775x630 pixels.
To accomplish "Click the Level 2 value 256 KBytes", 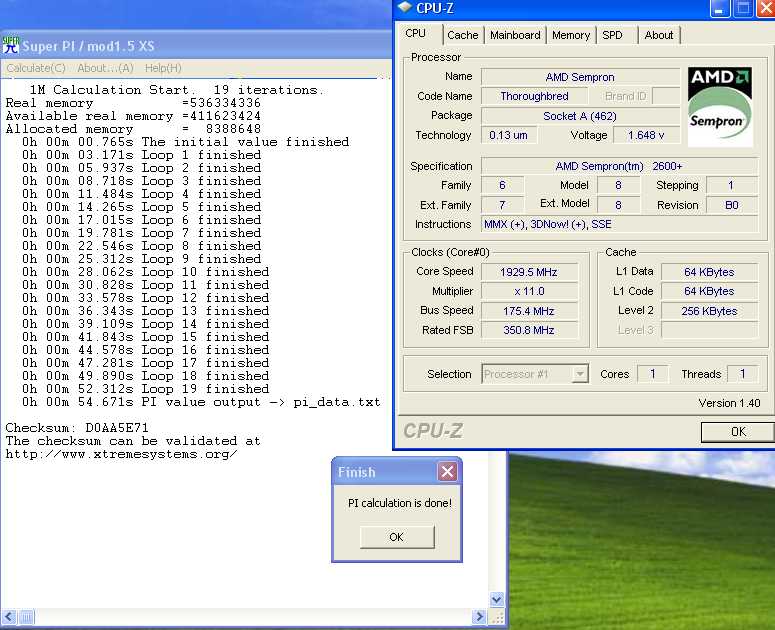I will [709, 311].
